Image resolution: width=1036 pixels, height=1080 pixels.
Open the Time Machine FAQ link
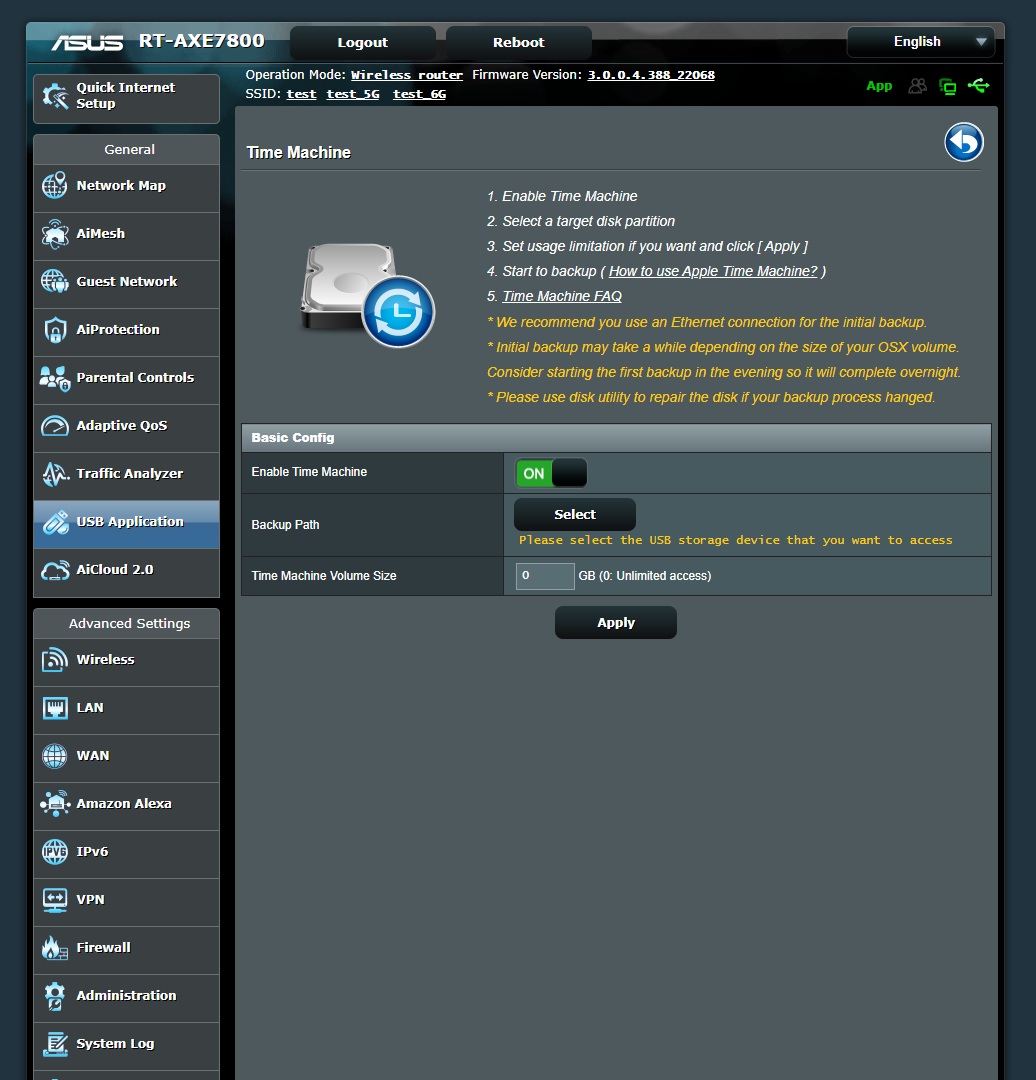pos(562,296)
